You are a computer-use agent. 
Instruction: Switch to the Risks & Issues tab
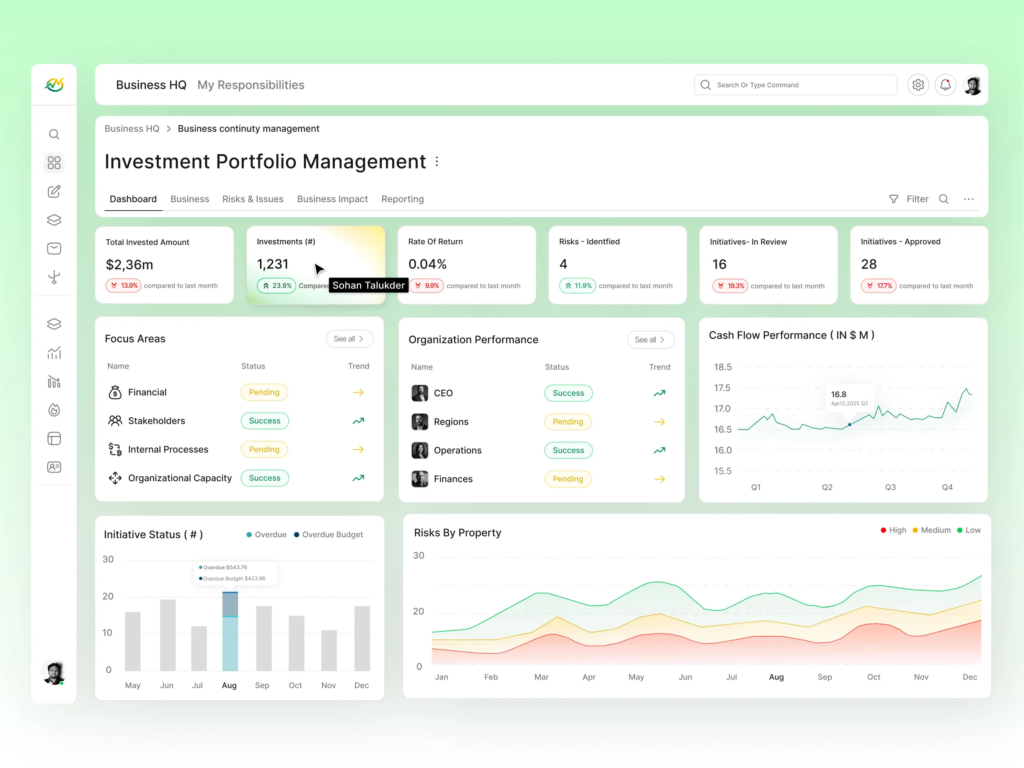click(x=253, y=199)
